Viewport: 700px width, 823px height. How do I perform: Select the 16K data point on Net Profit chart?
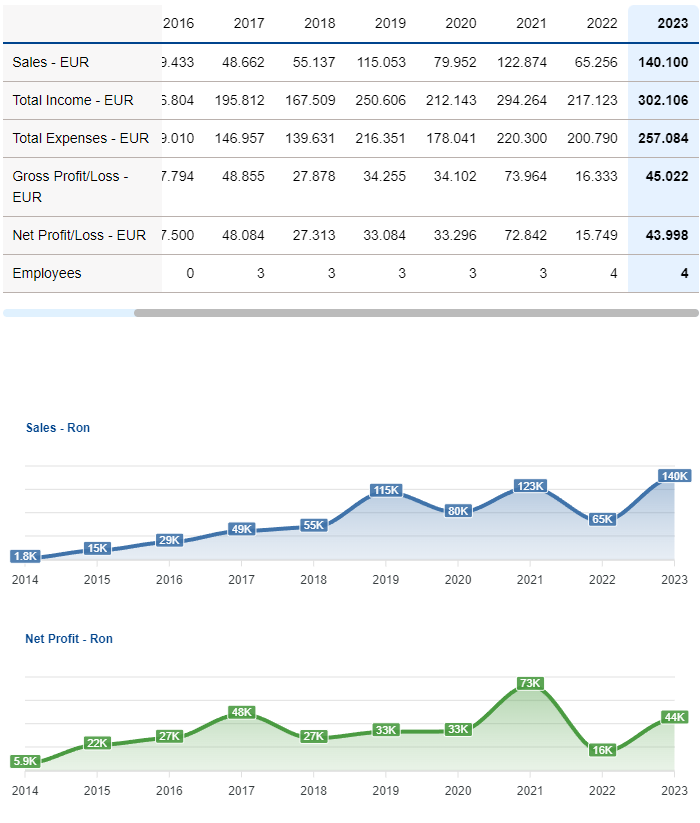602,750
